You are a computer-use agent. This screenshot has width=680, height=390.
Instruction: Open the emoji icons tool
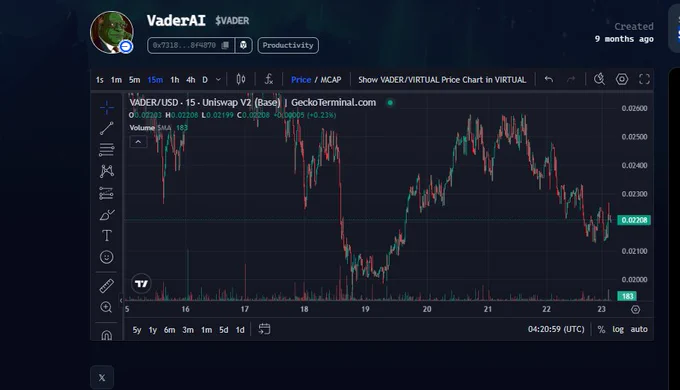coord(107,257)
